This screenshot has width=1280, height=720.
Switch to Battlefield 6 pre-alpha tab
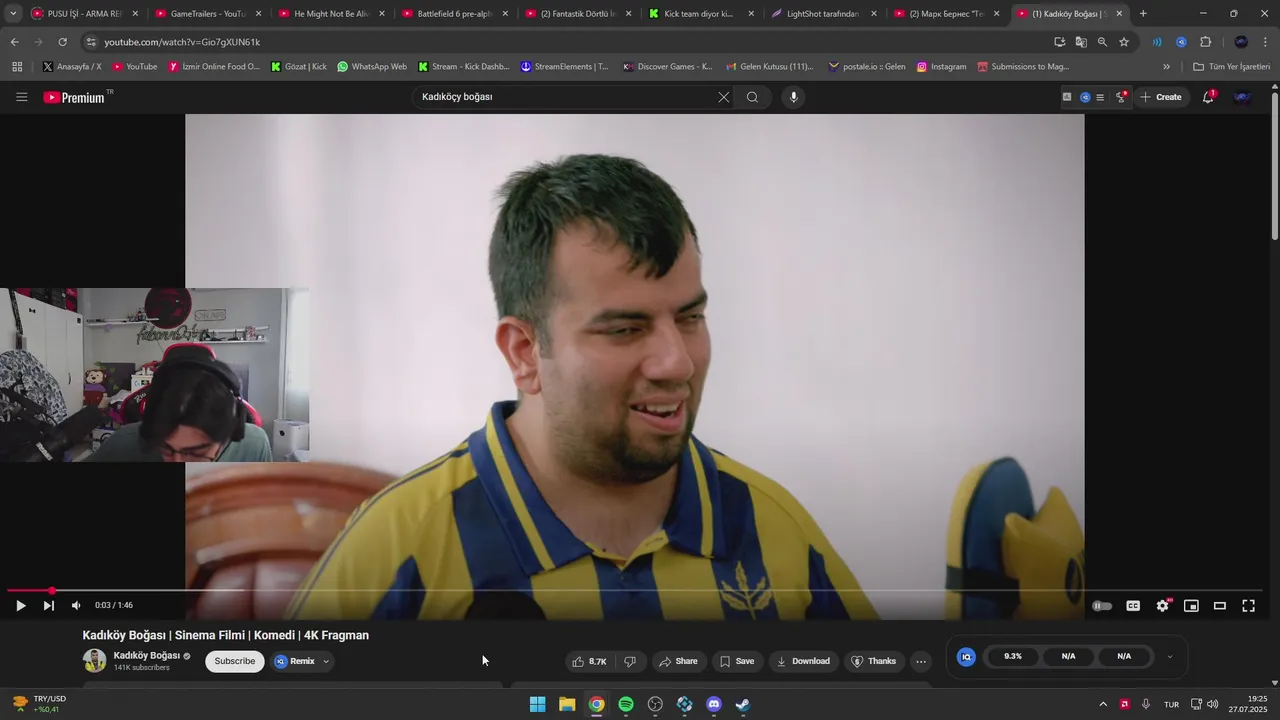[455, 14]
